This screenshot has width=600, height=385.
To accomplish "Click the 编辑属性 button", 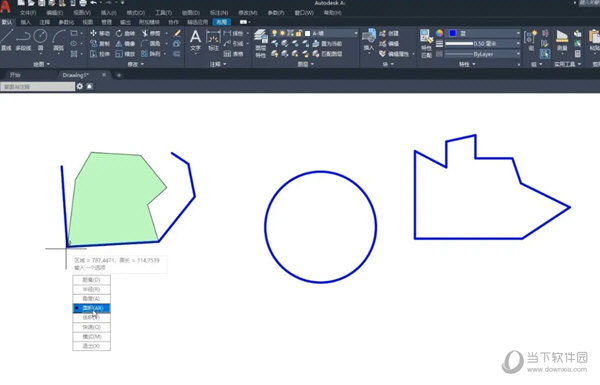I will pos(395,54).
